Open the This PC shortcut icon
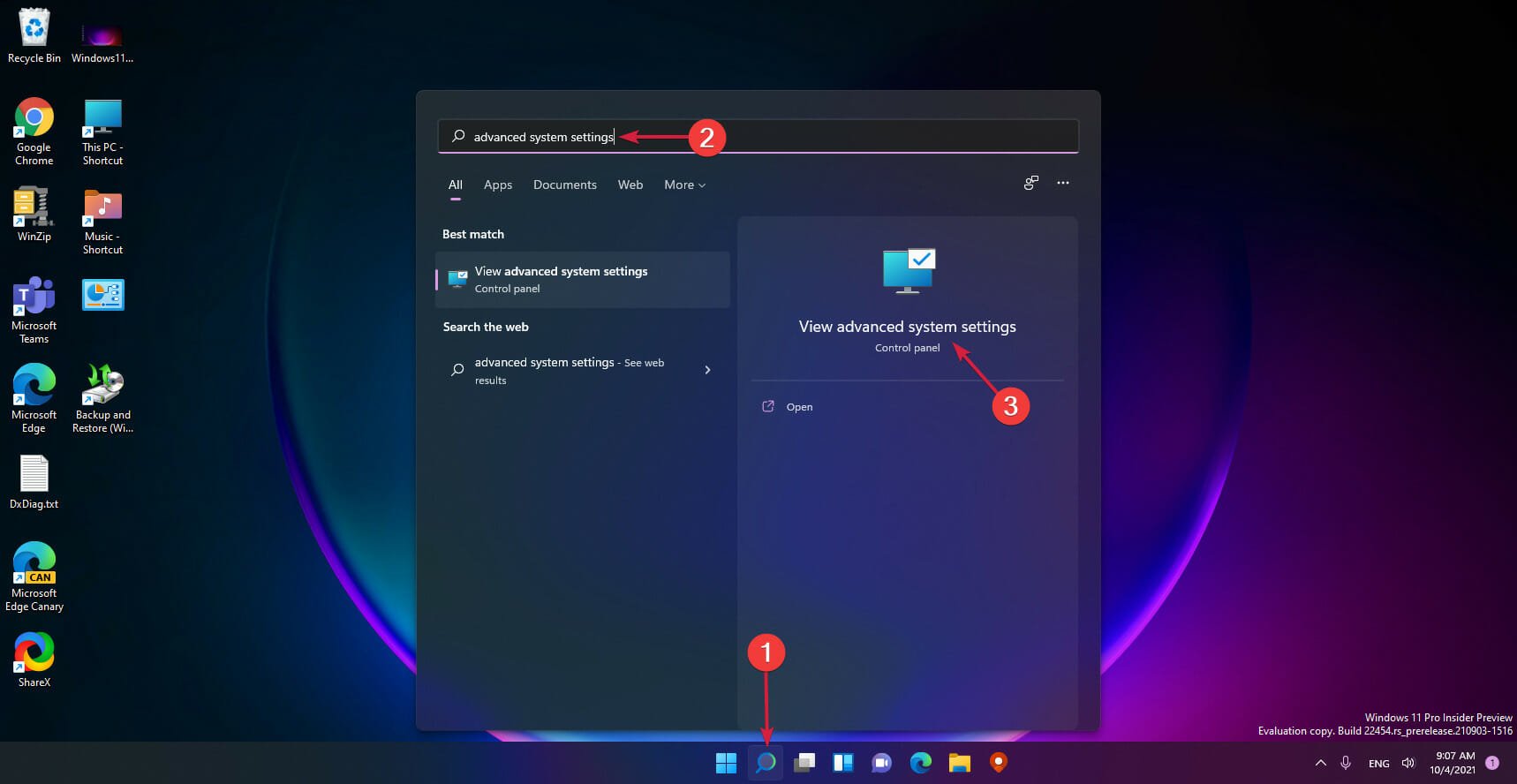1517x784 pixels. (x=102, y=132)
